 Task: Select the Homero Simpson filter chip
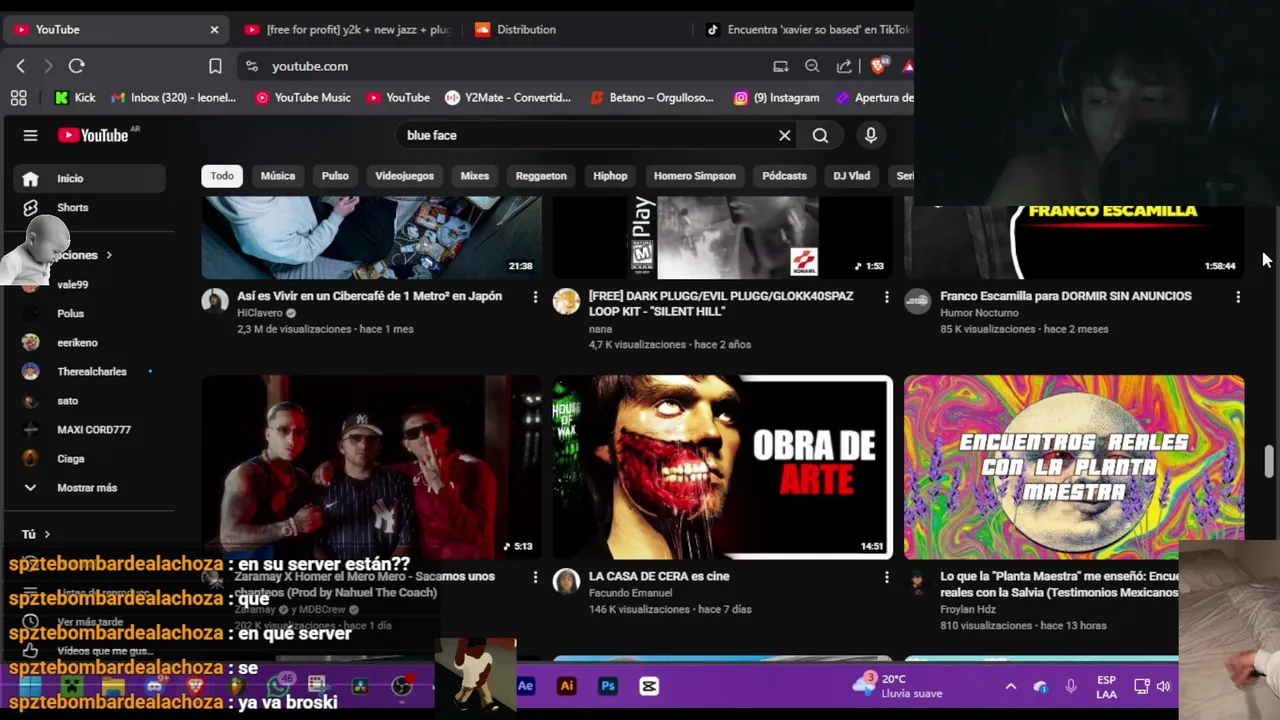point(695,176)
